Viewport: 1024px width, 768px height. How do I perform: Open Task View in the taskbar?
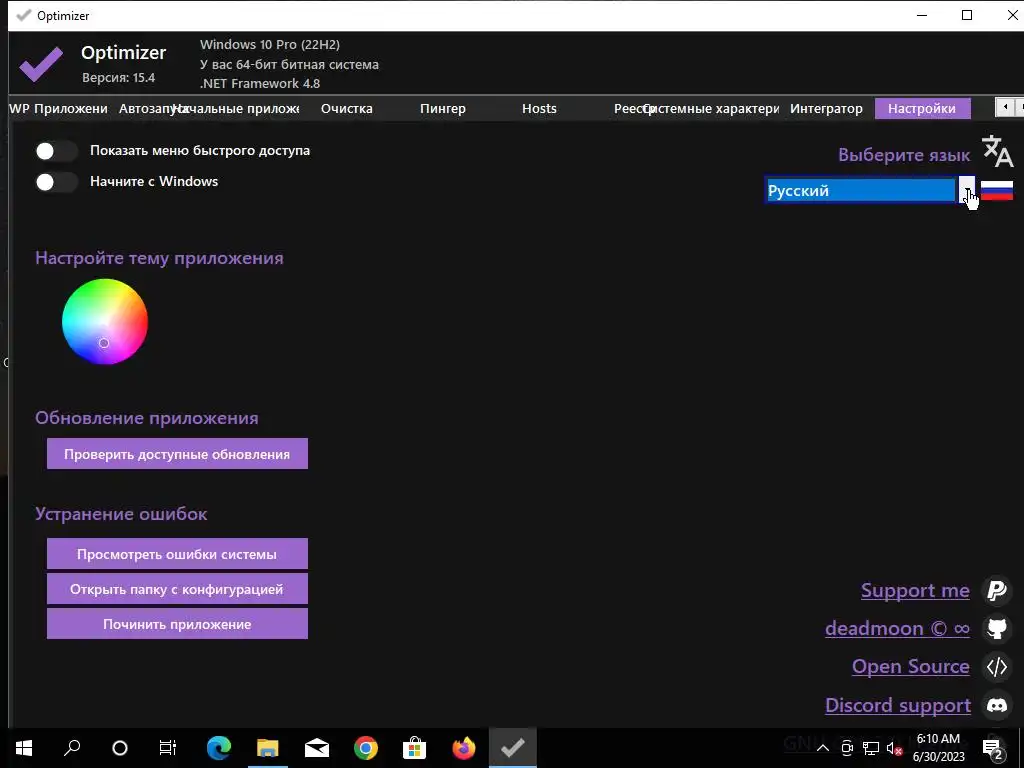pos(168,748)
